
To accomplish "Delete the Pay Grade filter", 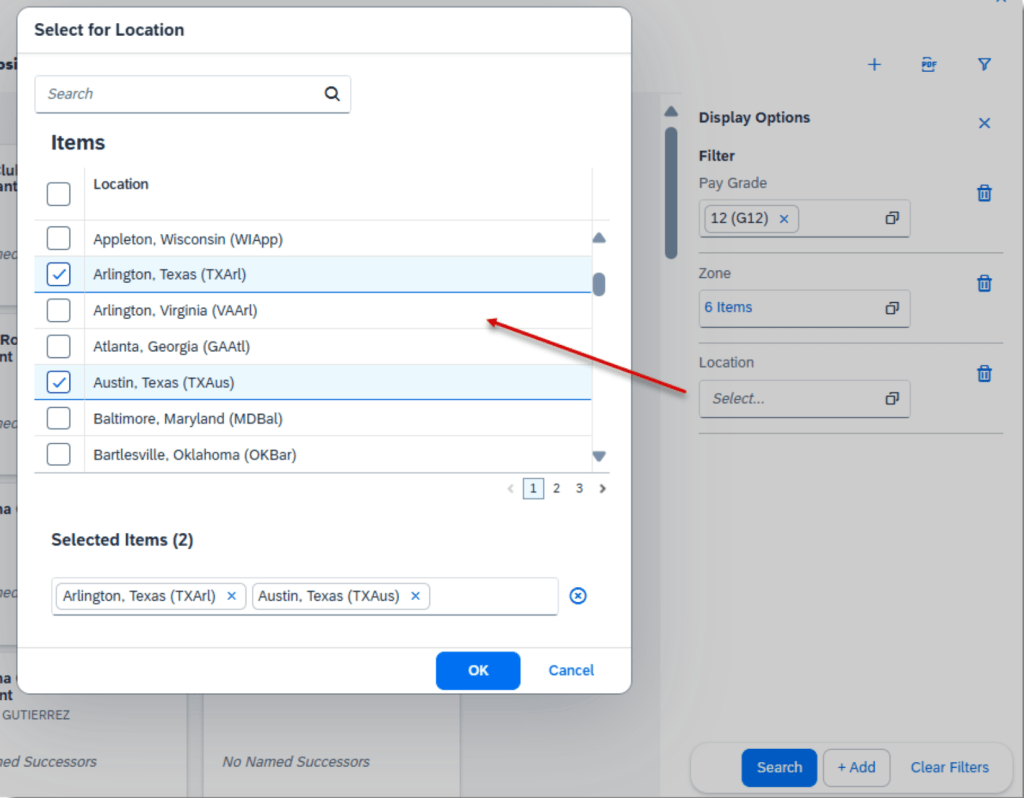I will [984, 194].
